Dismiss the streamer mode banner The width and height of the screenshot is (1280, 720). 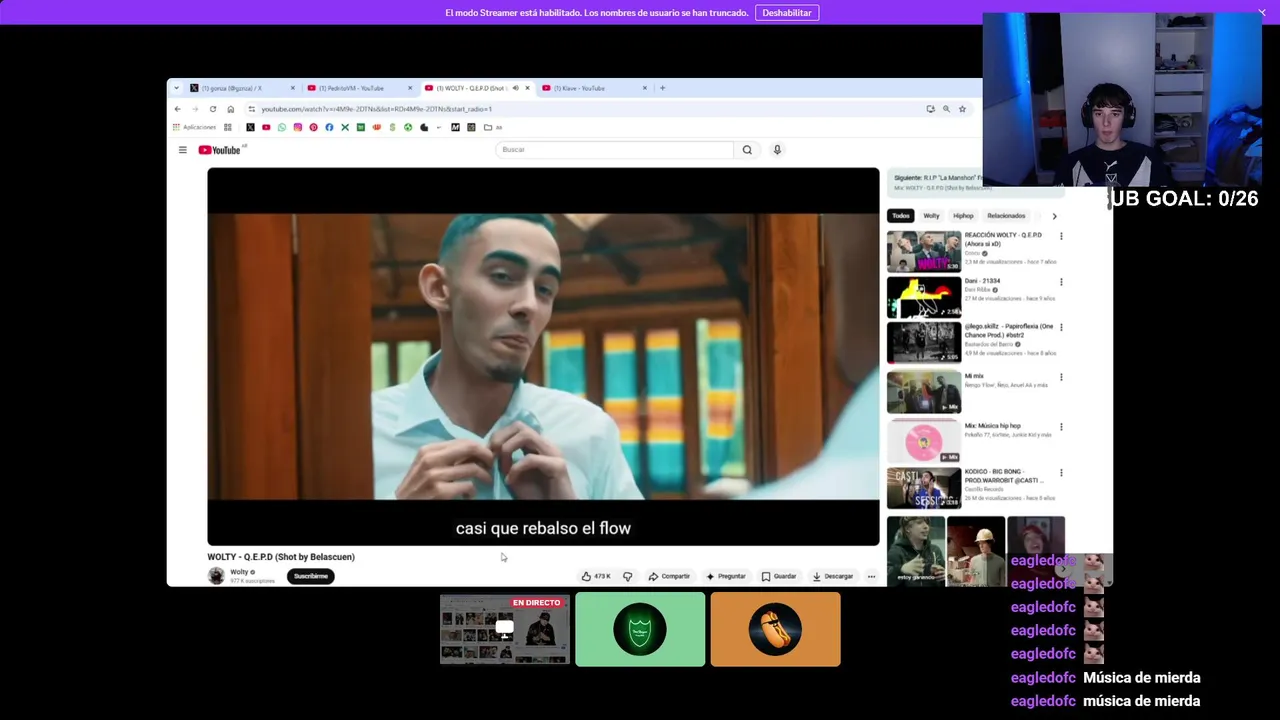click(x=1262, y=12)
